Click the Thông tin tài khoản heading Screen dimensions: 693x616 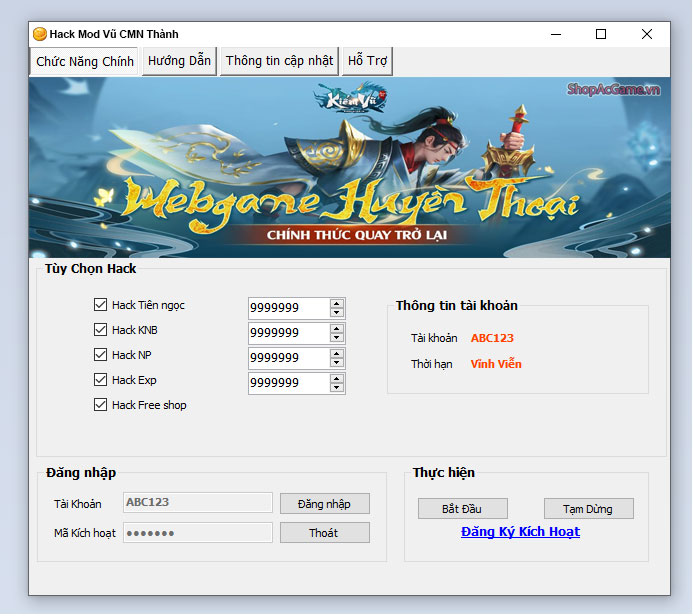click(457, 305)
